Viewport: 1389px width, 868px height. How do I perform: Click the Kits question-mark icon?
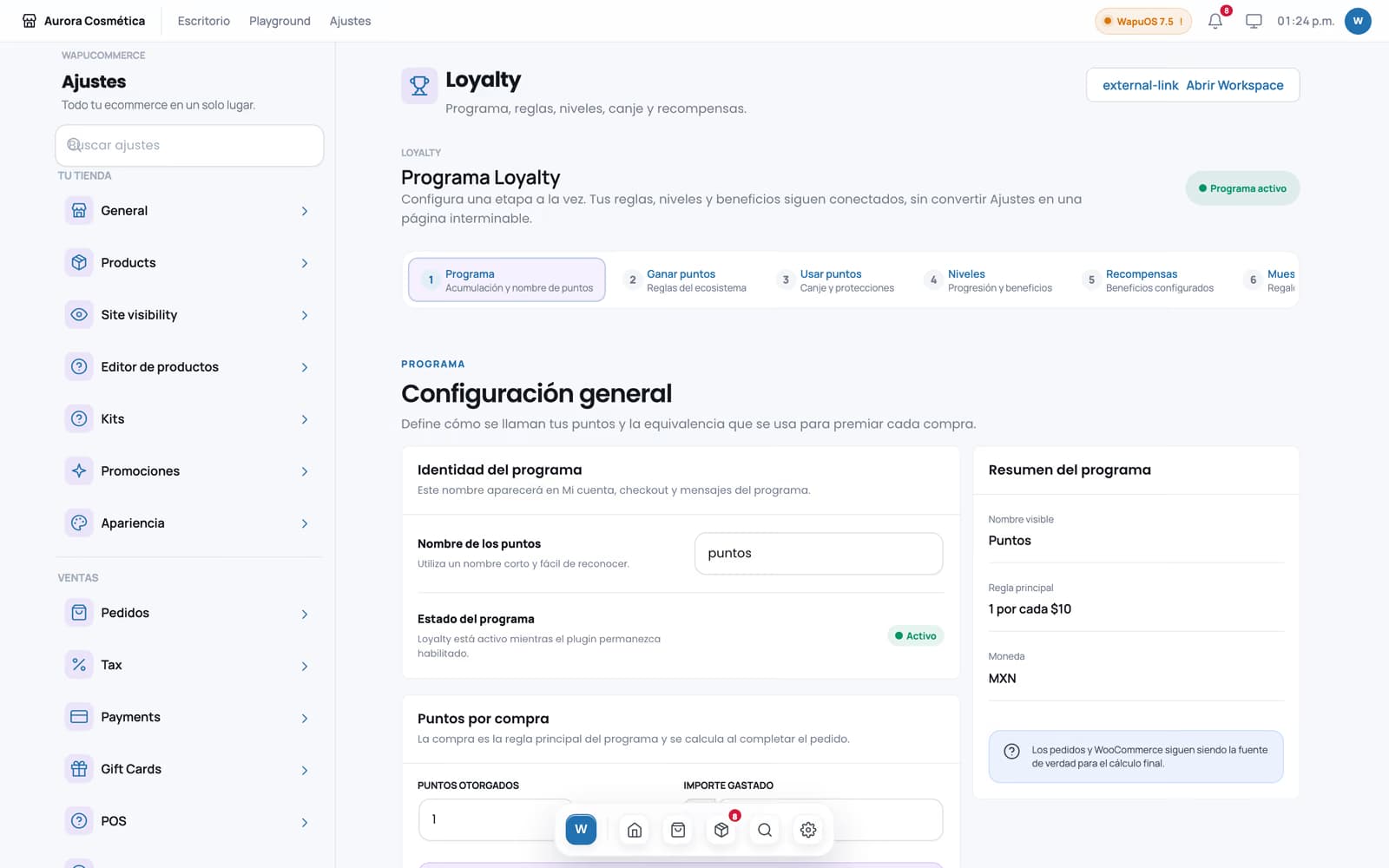click(79, 419)
